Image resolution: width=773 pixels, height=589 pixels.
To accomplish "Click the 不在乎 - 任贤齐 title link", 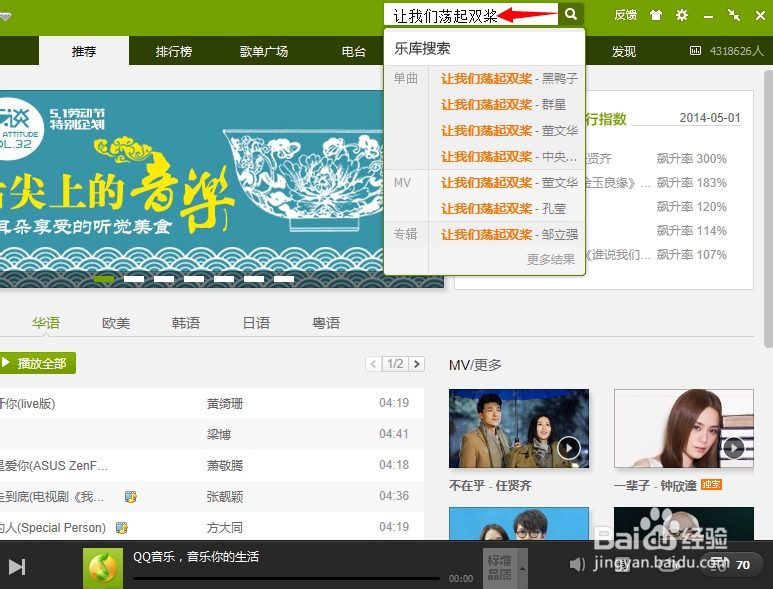I will 490,485.
